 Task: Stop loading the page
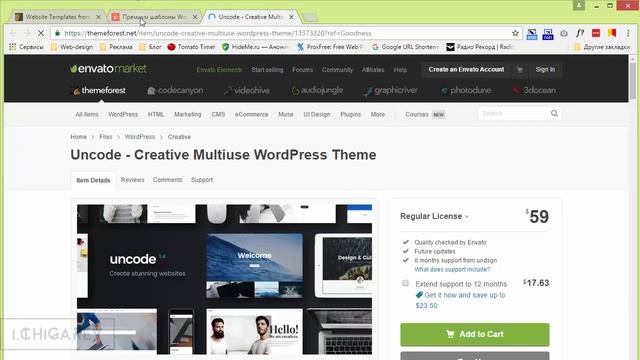coord(41,33)
